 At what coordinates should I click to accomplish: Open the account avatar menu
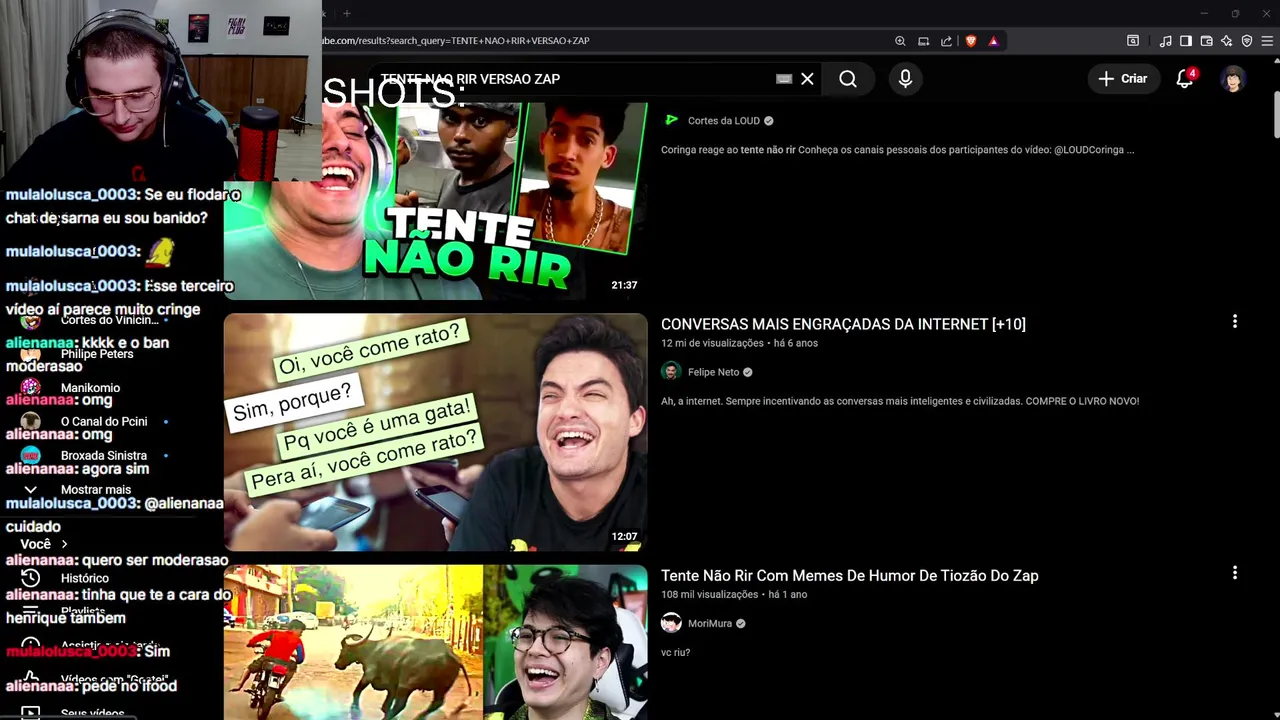coord(1233,79)
